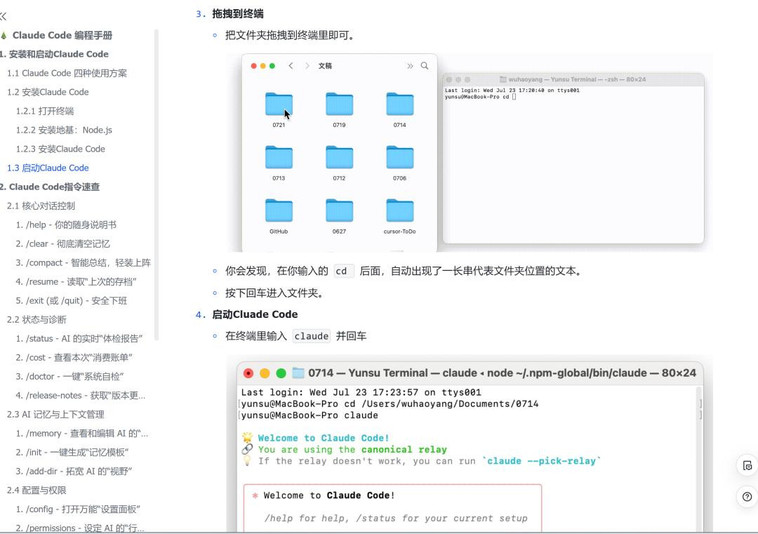This screenshot has height=534, width=758.
Task: Jump to 1.2 安装Claude Code
Action: point(48,92)
